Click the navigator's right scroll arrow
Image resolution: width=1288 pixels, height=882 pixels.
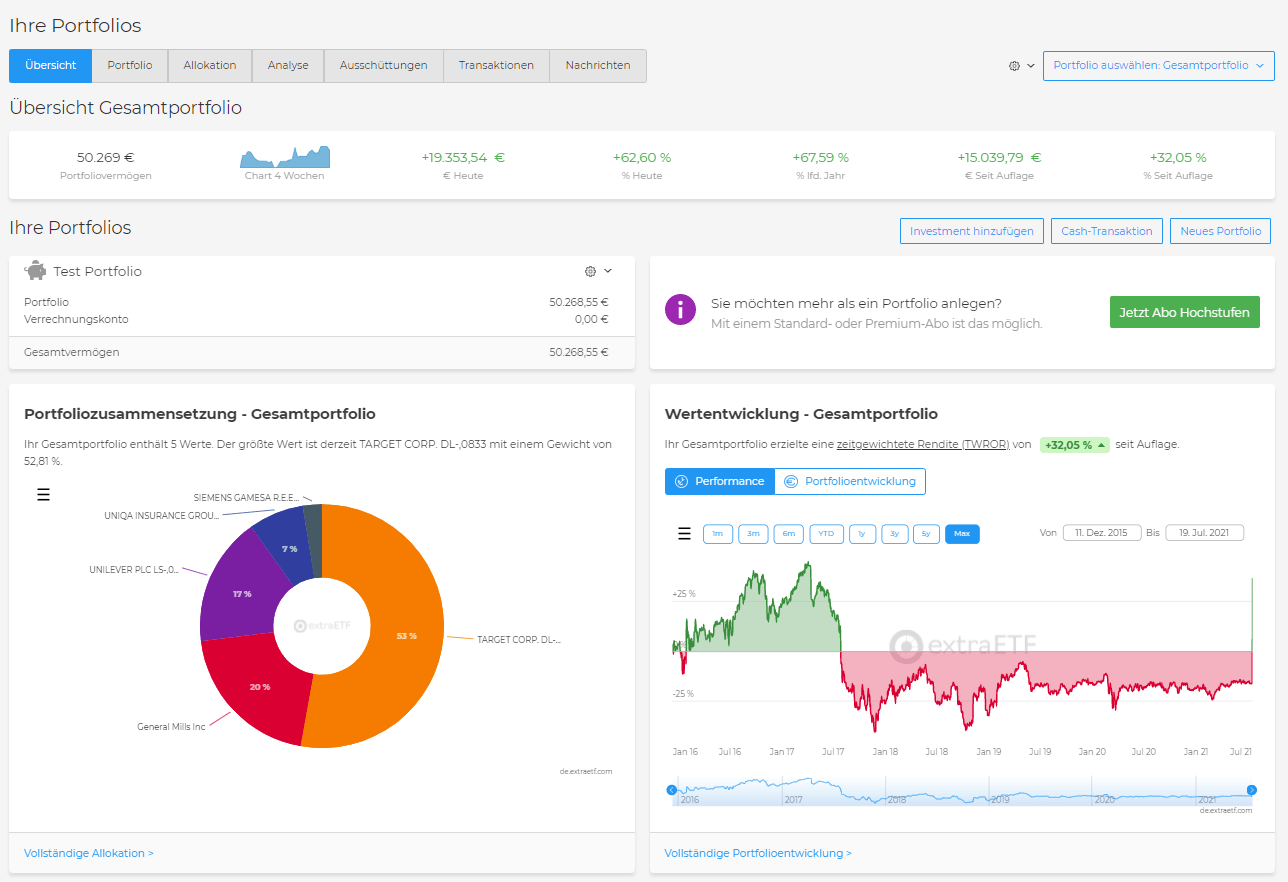(1251, 790)
